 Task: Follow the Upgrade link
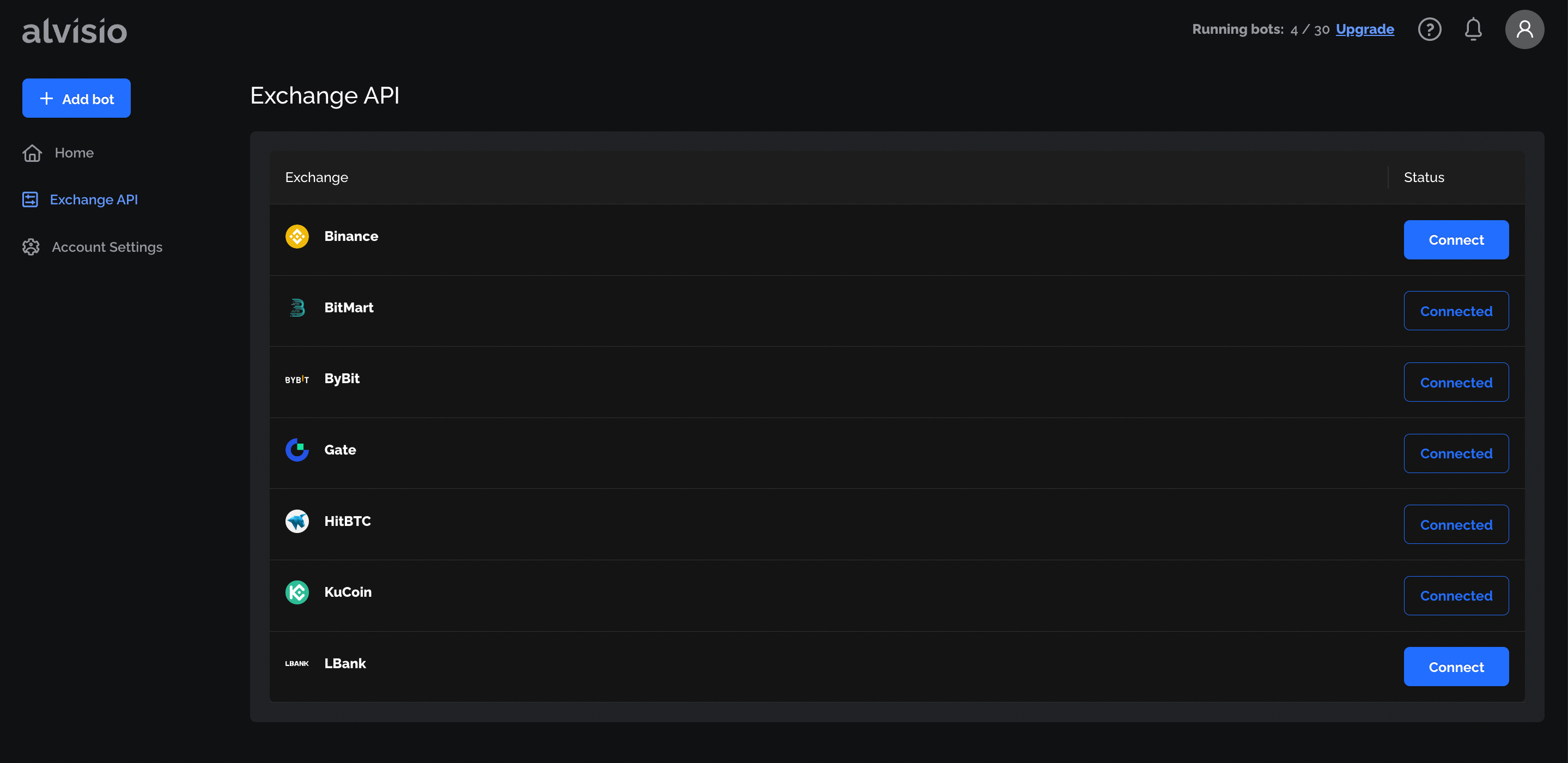[x=1365, y=29]
